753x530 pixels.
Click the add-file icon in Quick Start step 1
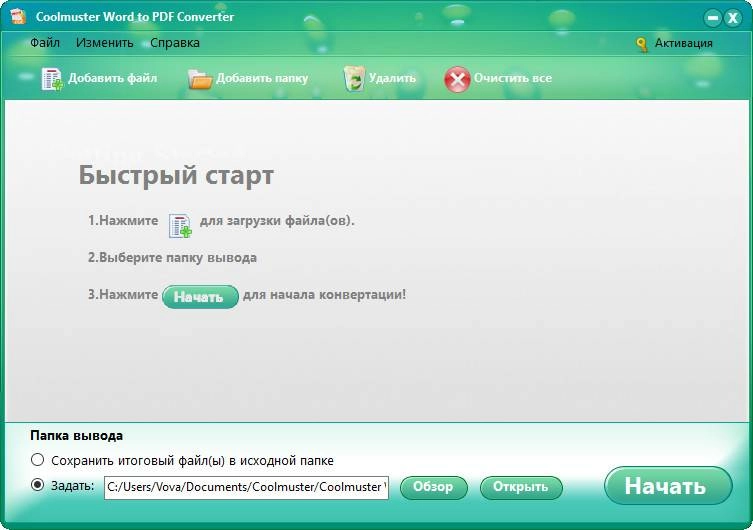180,226
